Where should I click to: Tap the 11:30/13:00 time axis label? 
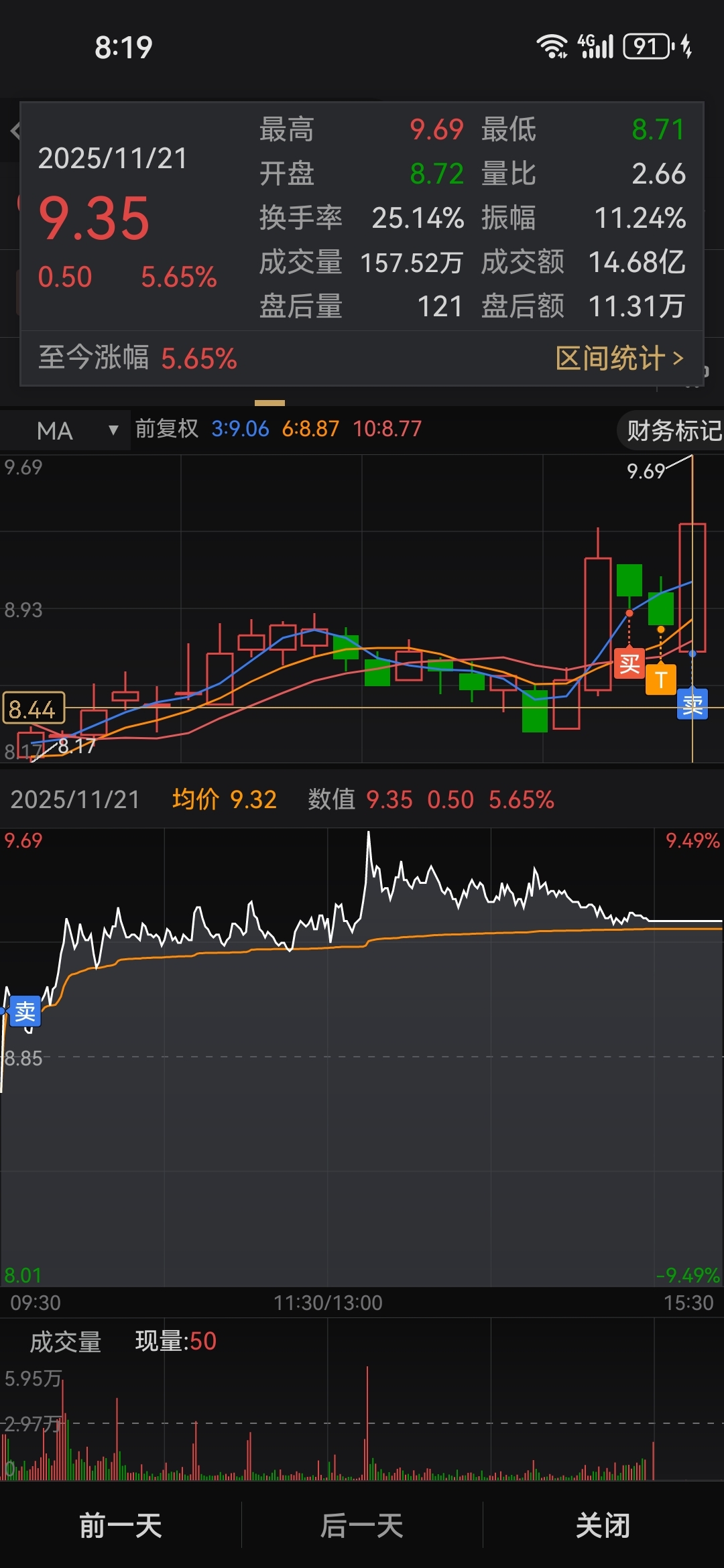[328, 1302]
